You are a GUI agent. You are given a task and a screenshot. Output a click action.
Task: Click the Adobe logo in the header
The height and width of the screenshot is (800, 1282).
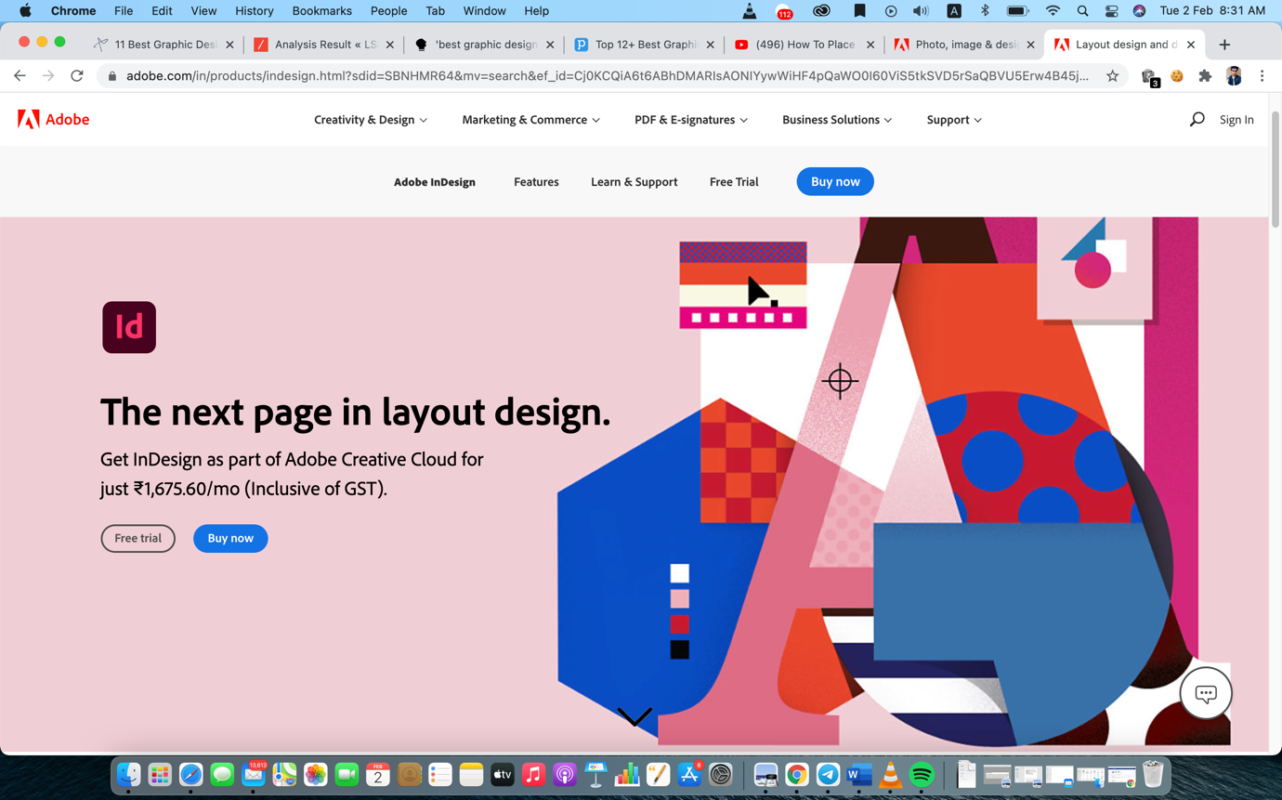tap(54, 119)
